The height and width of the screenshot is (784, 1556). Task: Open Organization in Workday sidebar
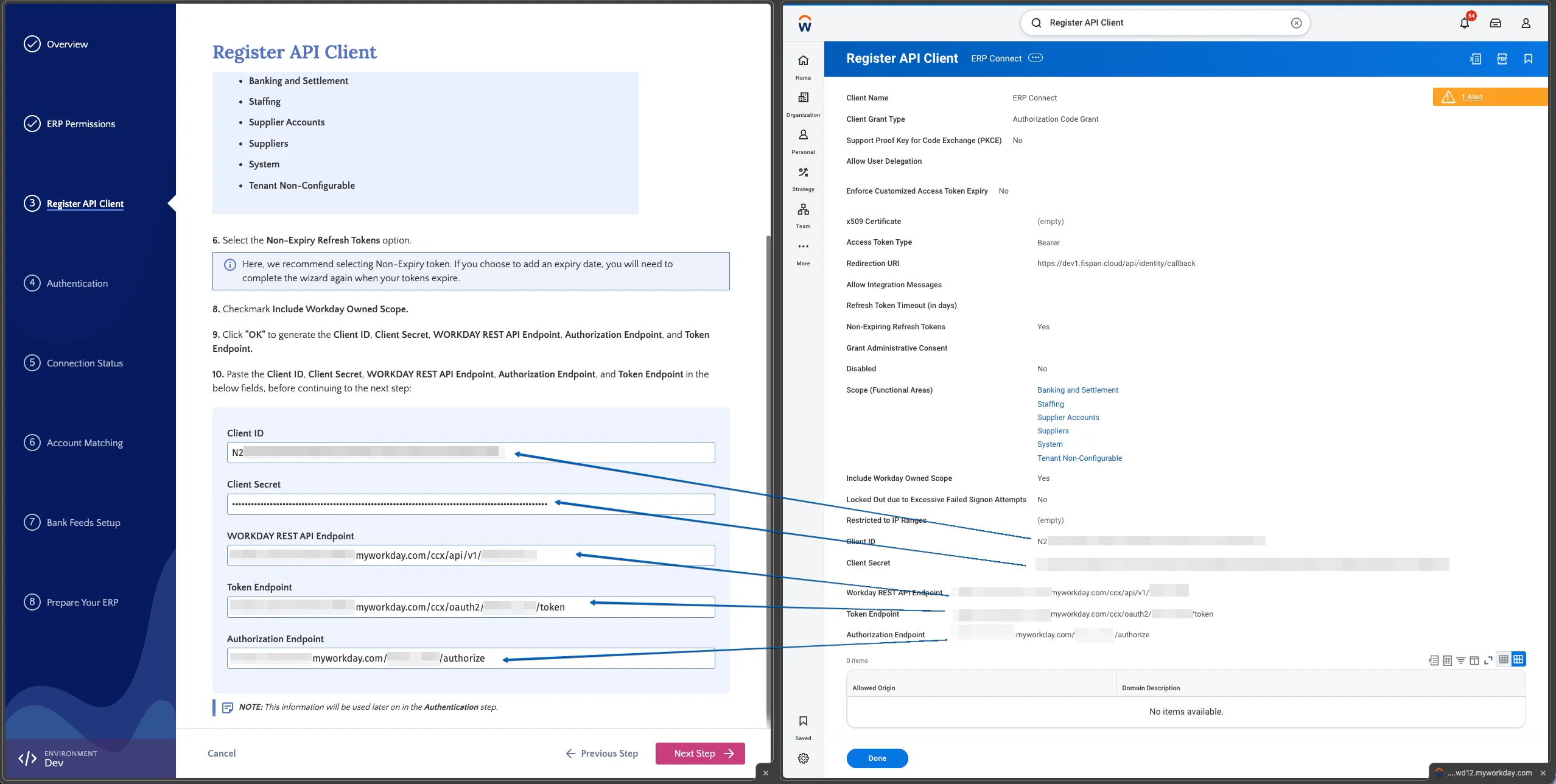tap(803, 103)
